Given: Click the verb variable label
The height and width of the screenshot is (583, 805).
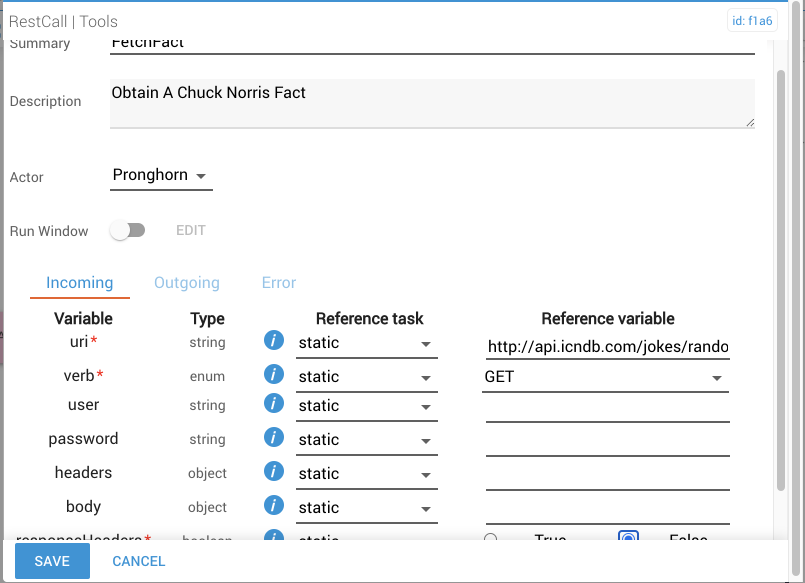Looking at the screenshot, I should [79, 376].
